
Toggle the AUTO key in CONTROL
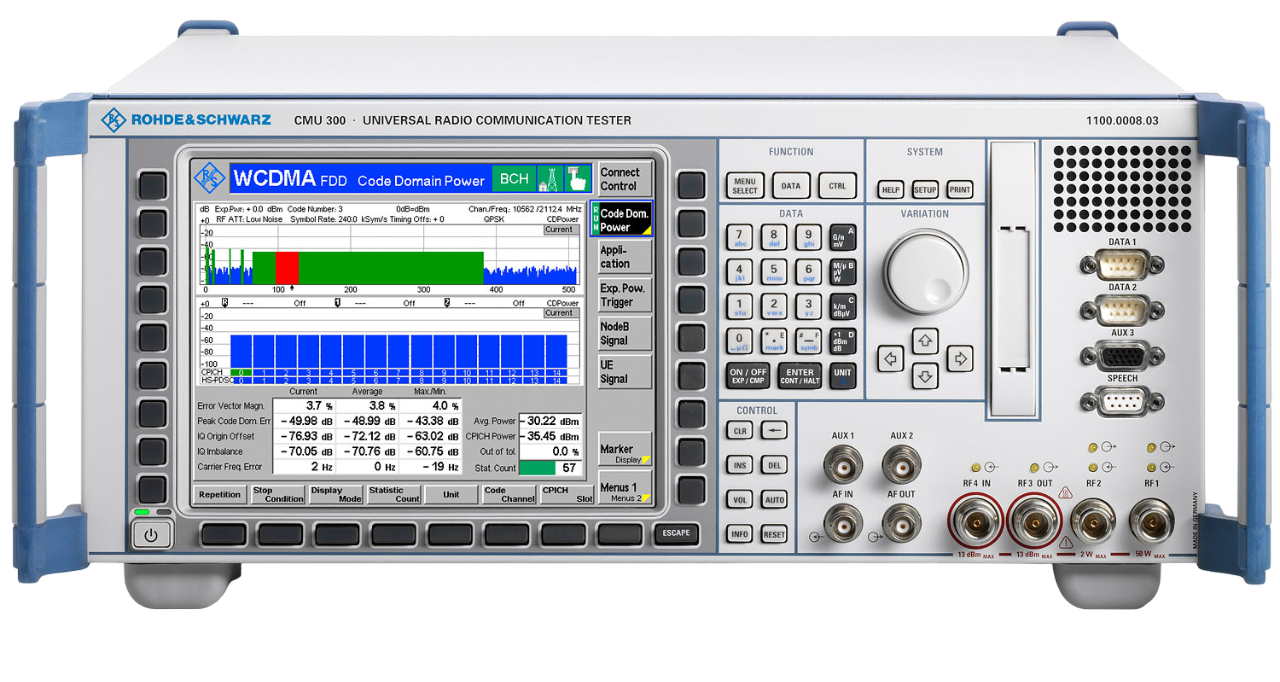click(x=773, y=499)
